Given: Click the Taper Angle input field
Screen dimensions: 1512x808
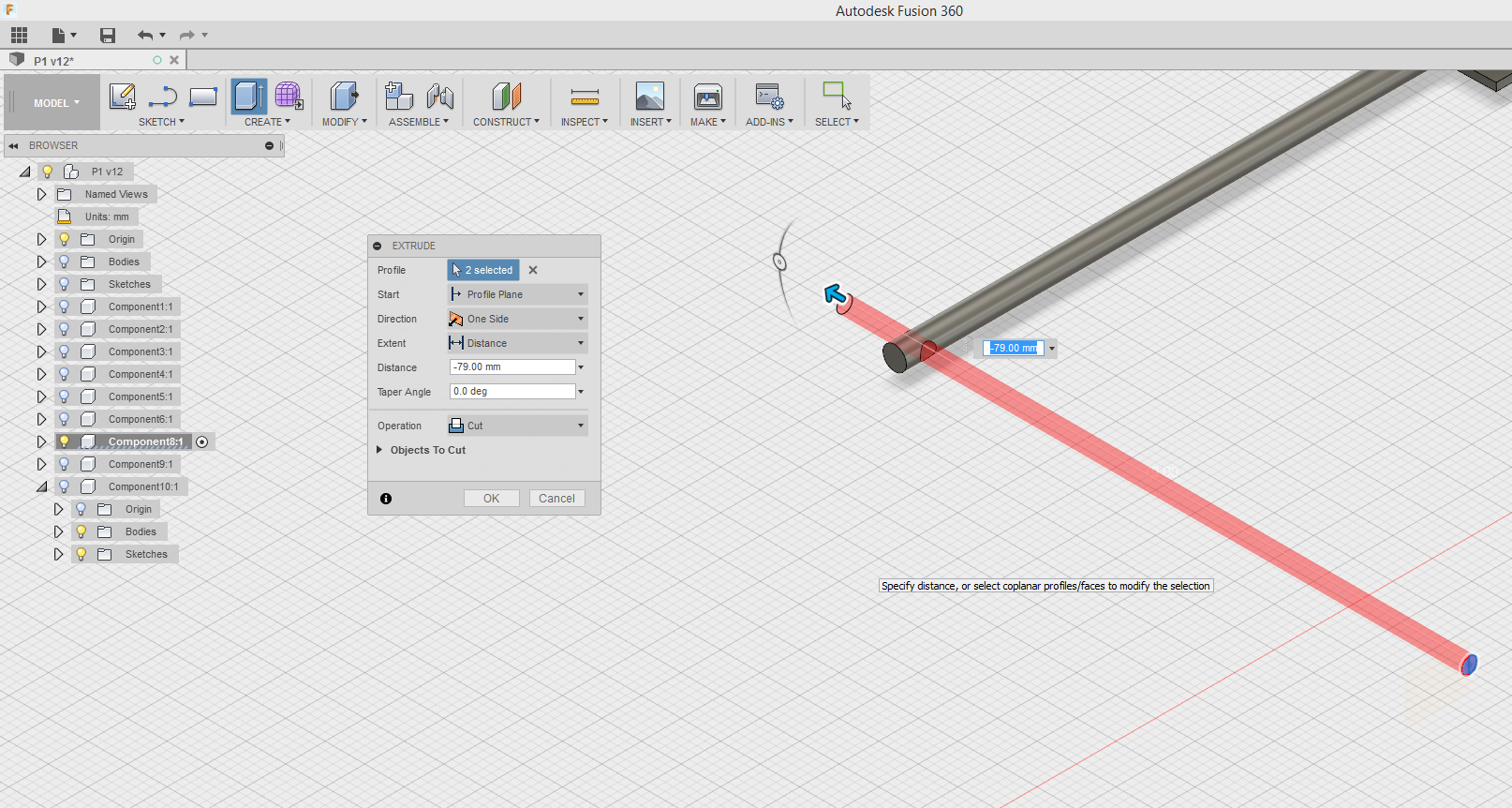Looking at the screenshot, I should click(x=512, y=392).
